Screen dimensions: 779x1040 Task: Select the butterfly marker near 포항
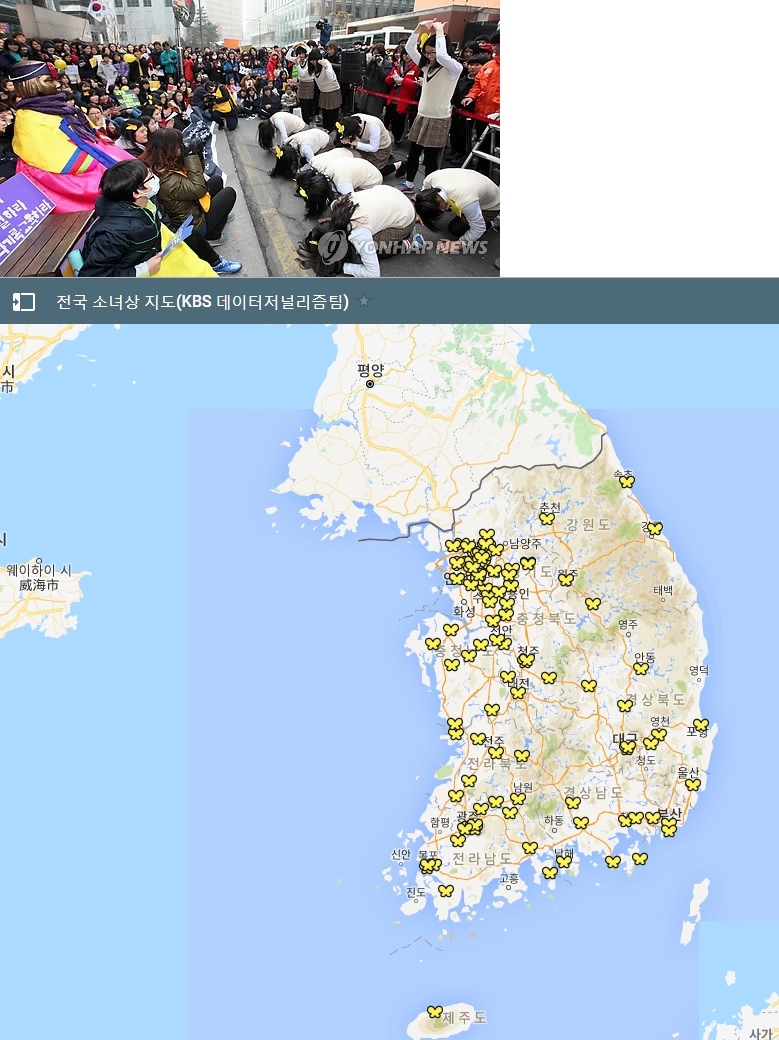[x=700, y=725]
